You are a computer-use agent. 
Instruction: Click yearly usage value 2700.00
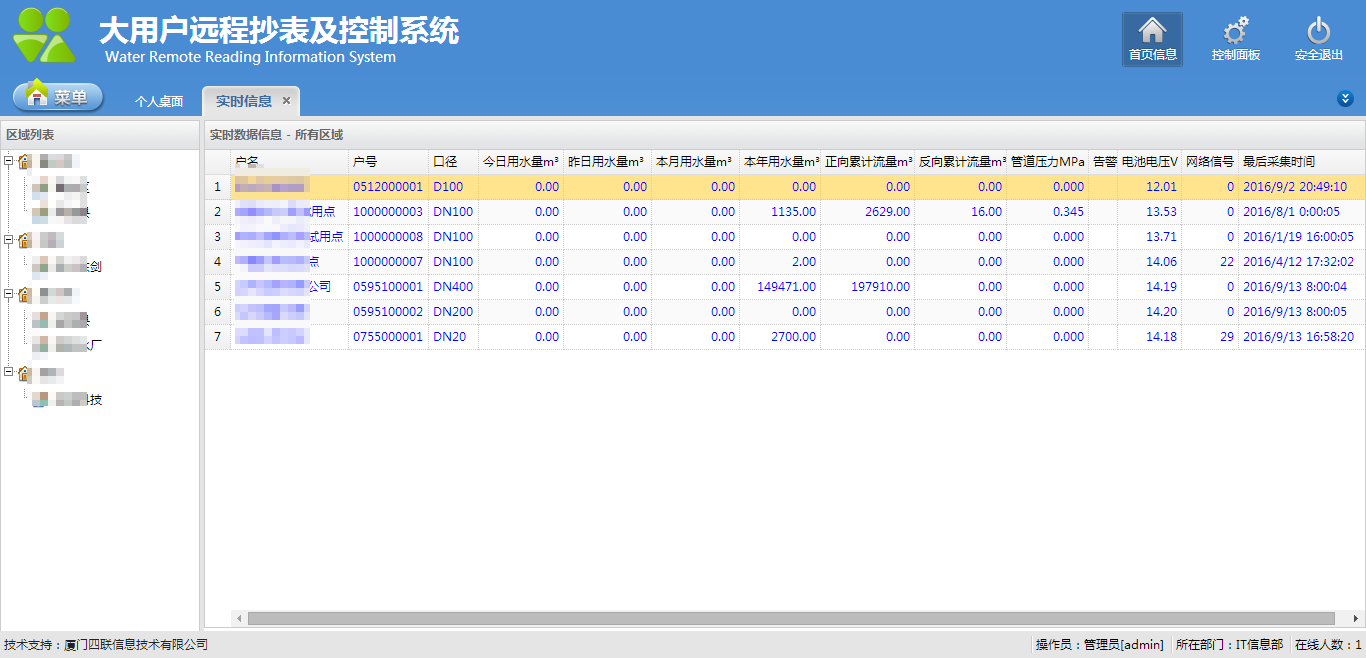794,337
